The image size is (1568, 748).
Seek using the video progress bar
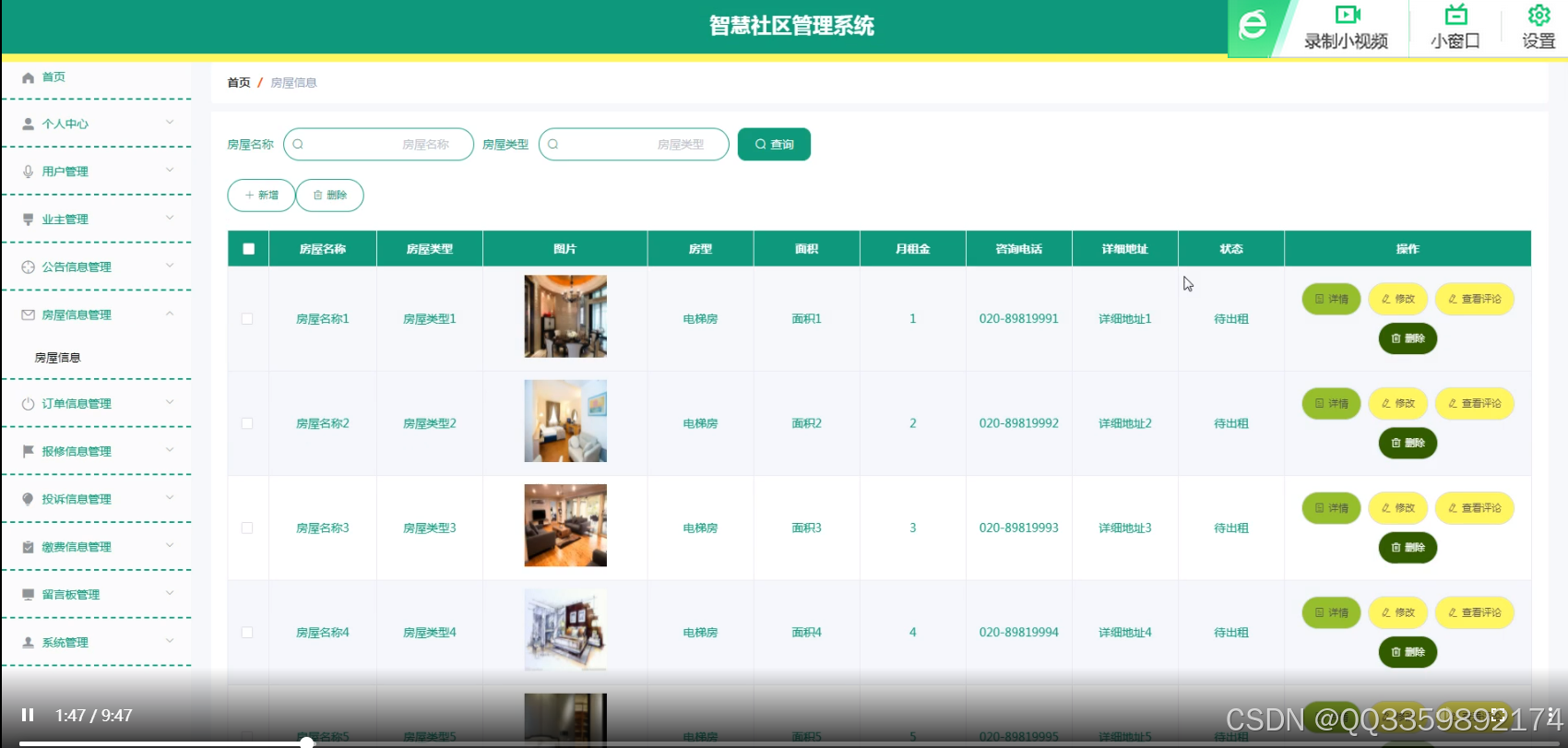784,742
